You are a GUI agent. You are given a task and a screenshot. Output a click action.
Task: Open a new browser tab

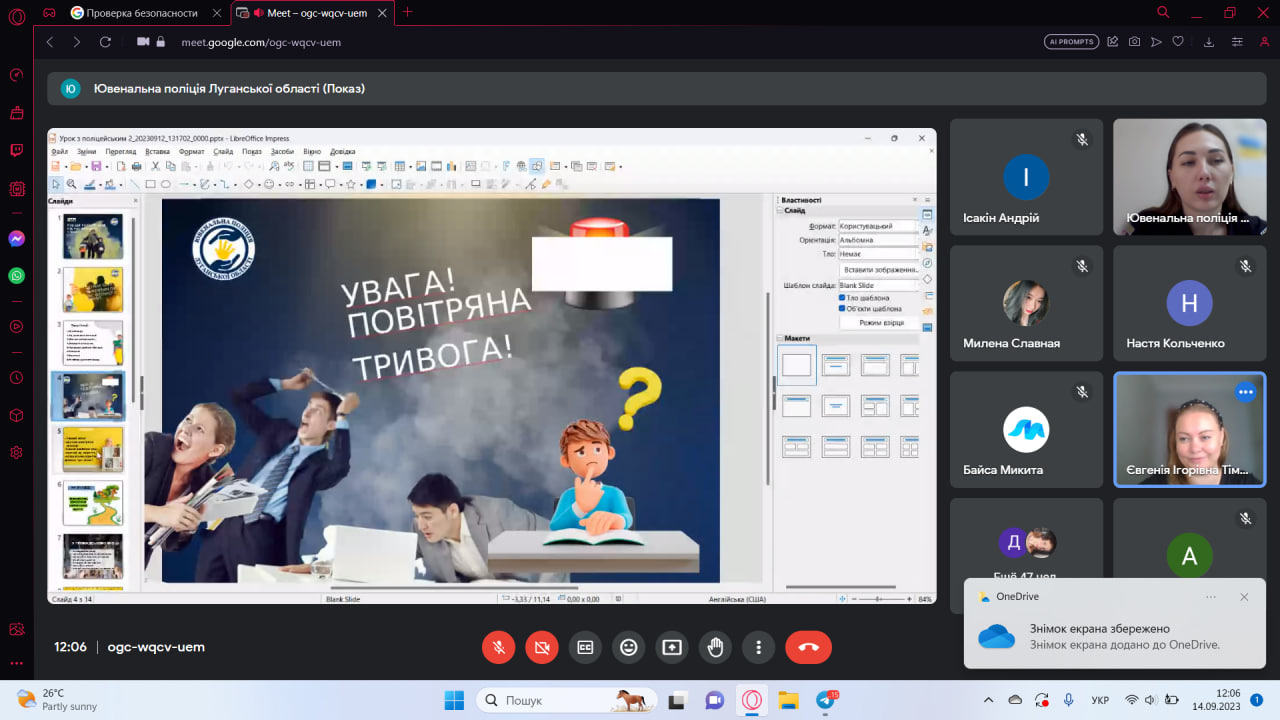[407, 12]
